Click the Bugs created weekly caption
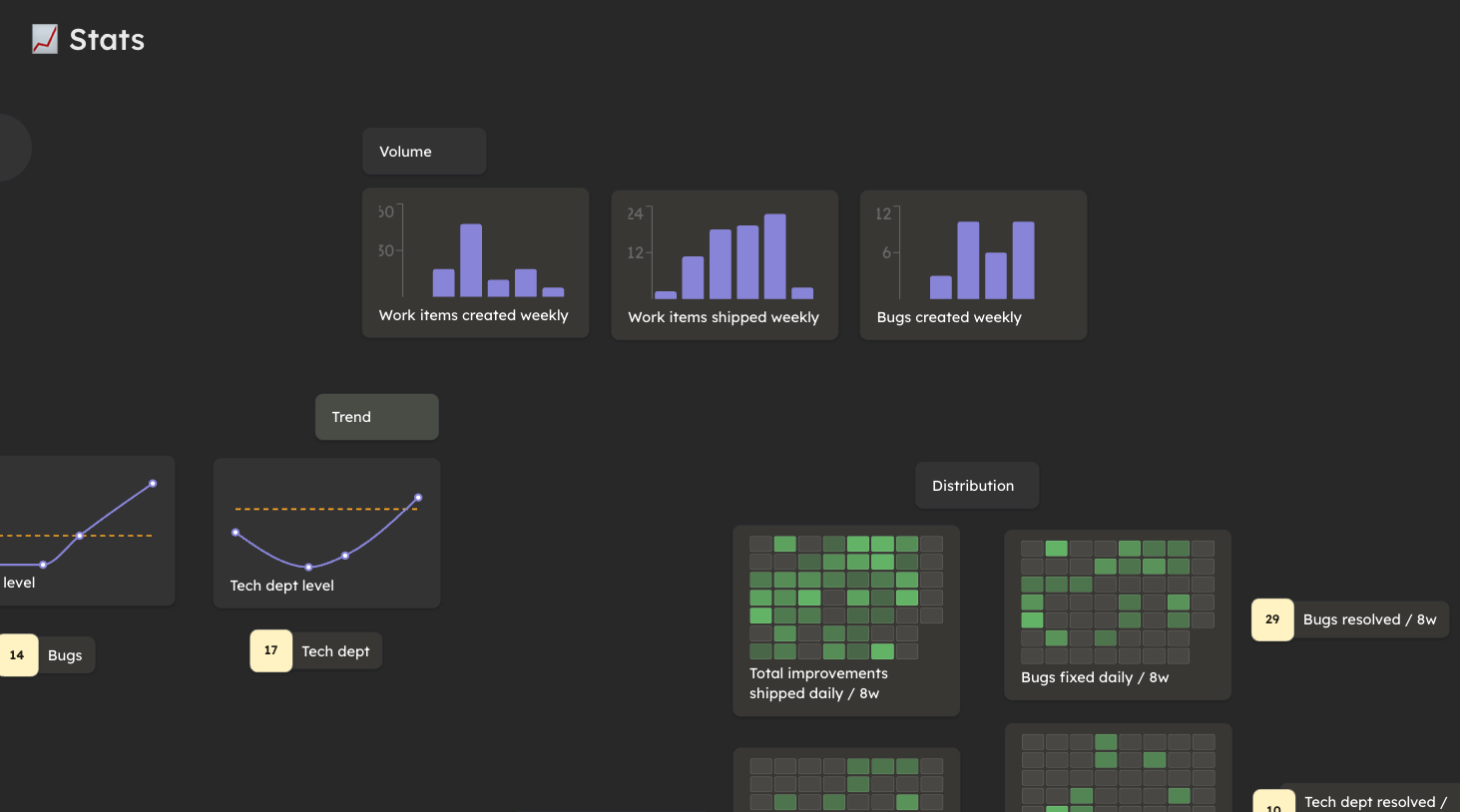Viewport: 1460px width, 812px height. click(x=949, y=317)
